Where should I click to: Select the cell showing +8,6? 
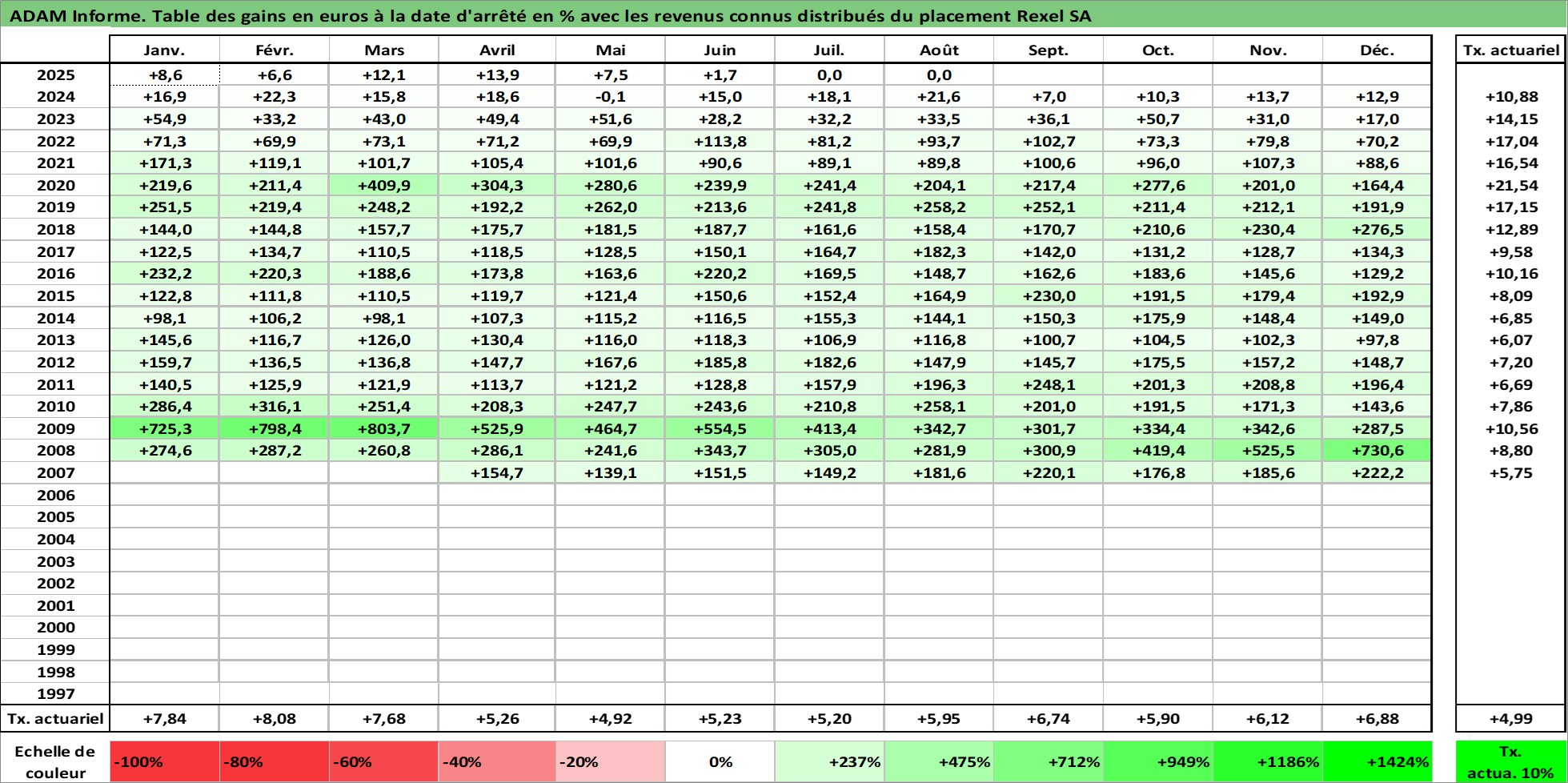[x=164, y=74]
